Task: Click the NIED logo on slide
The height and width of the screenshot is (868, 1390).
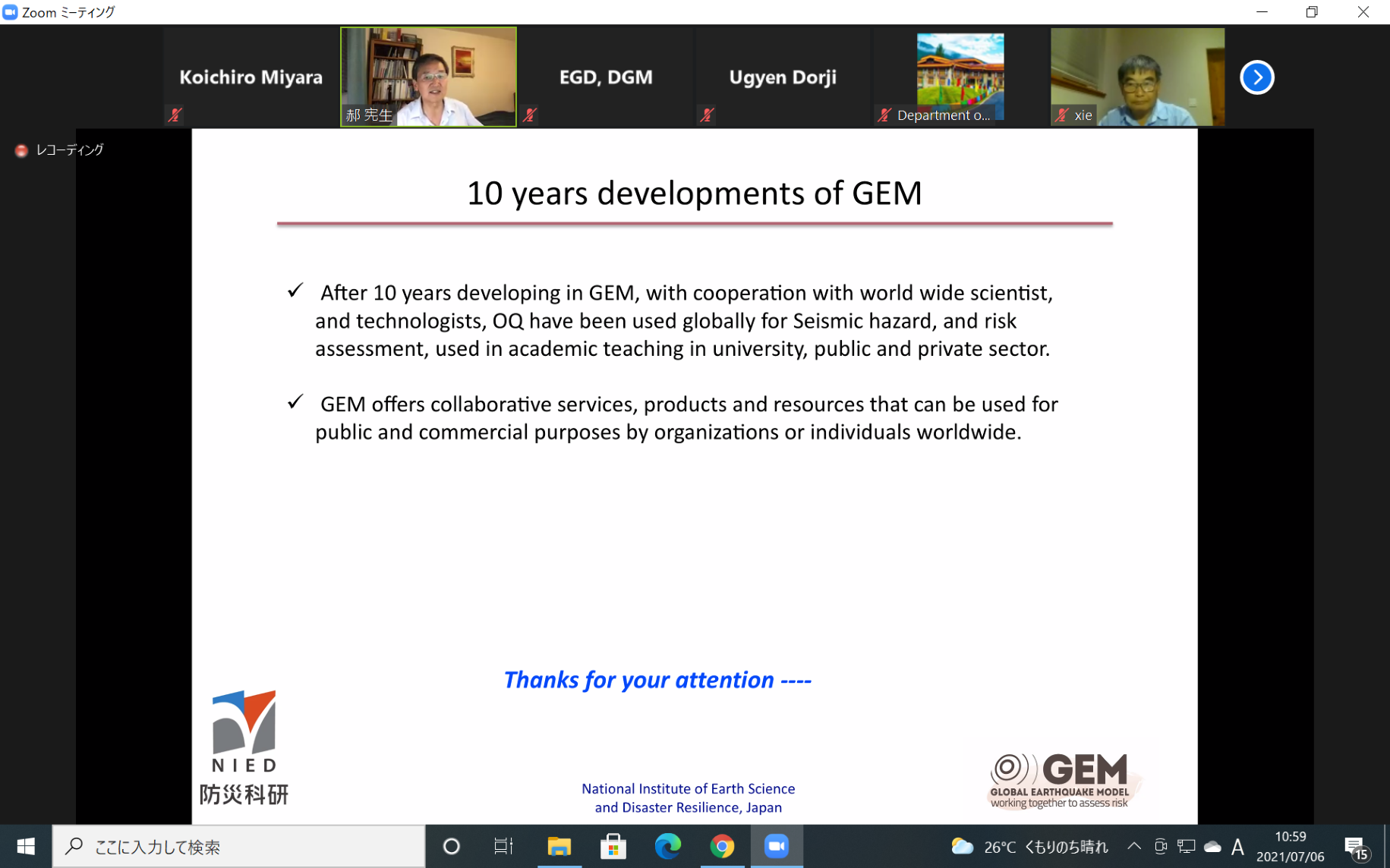Action: 244,747
